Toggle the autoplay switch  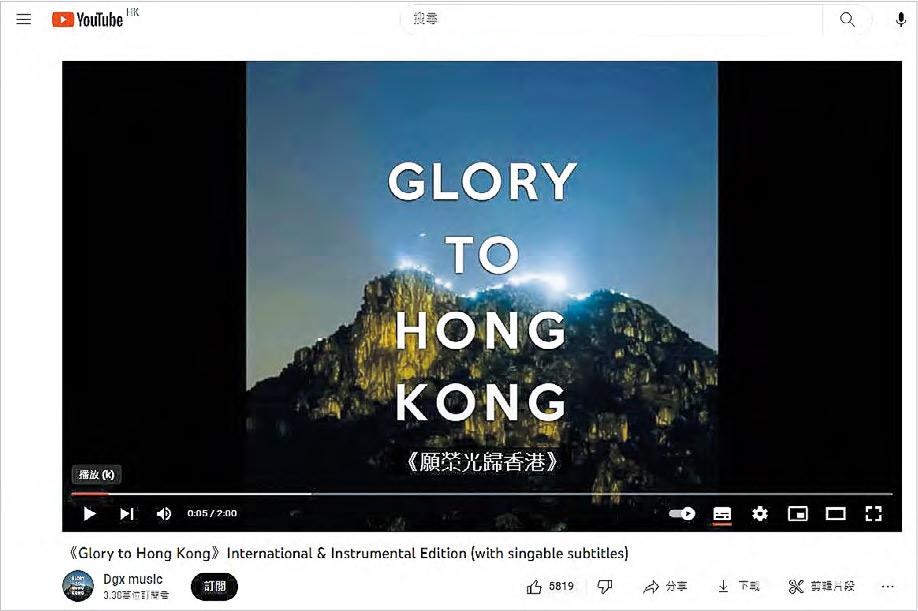click(x=681, y=514)
